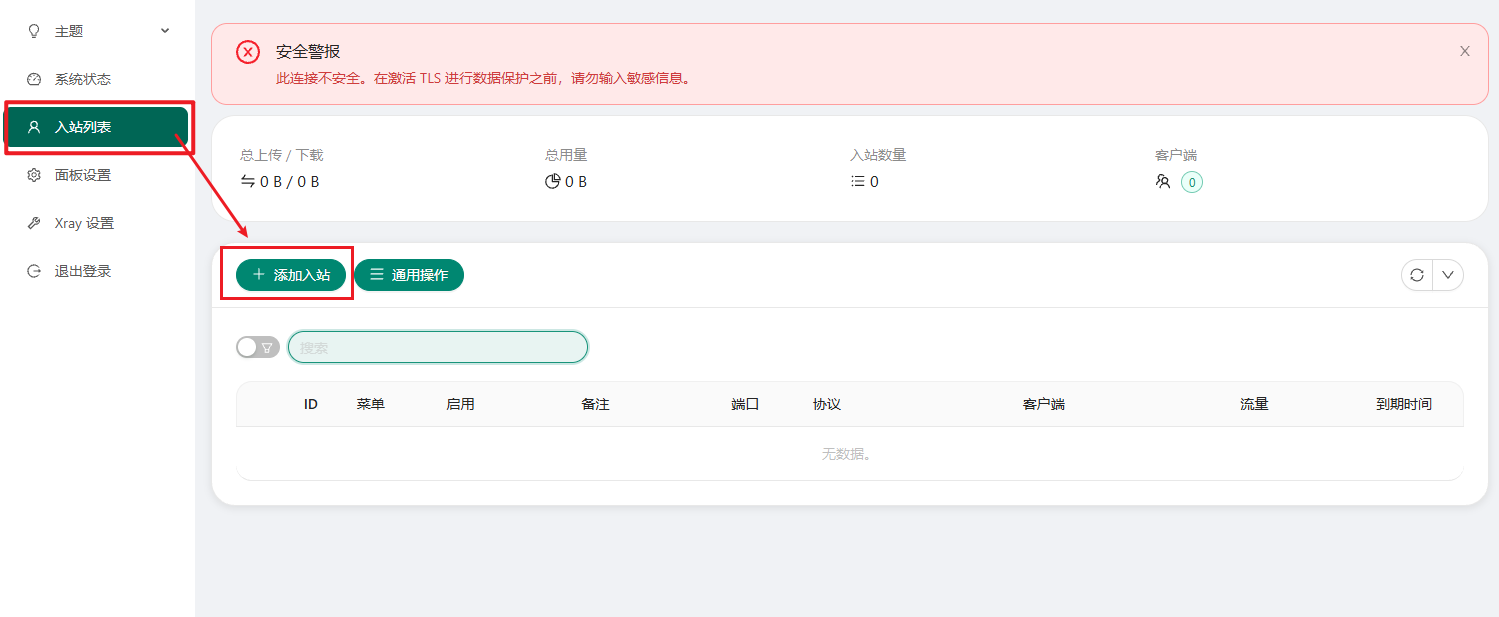Click the 0 B / 0 B traffic value
This screenshot has height=617, width=1499.
pos(290,182)
